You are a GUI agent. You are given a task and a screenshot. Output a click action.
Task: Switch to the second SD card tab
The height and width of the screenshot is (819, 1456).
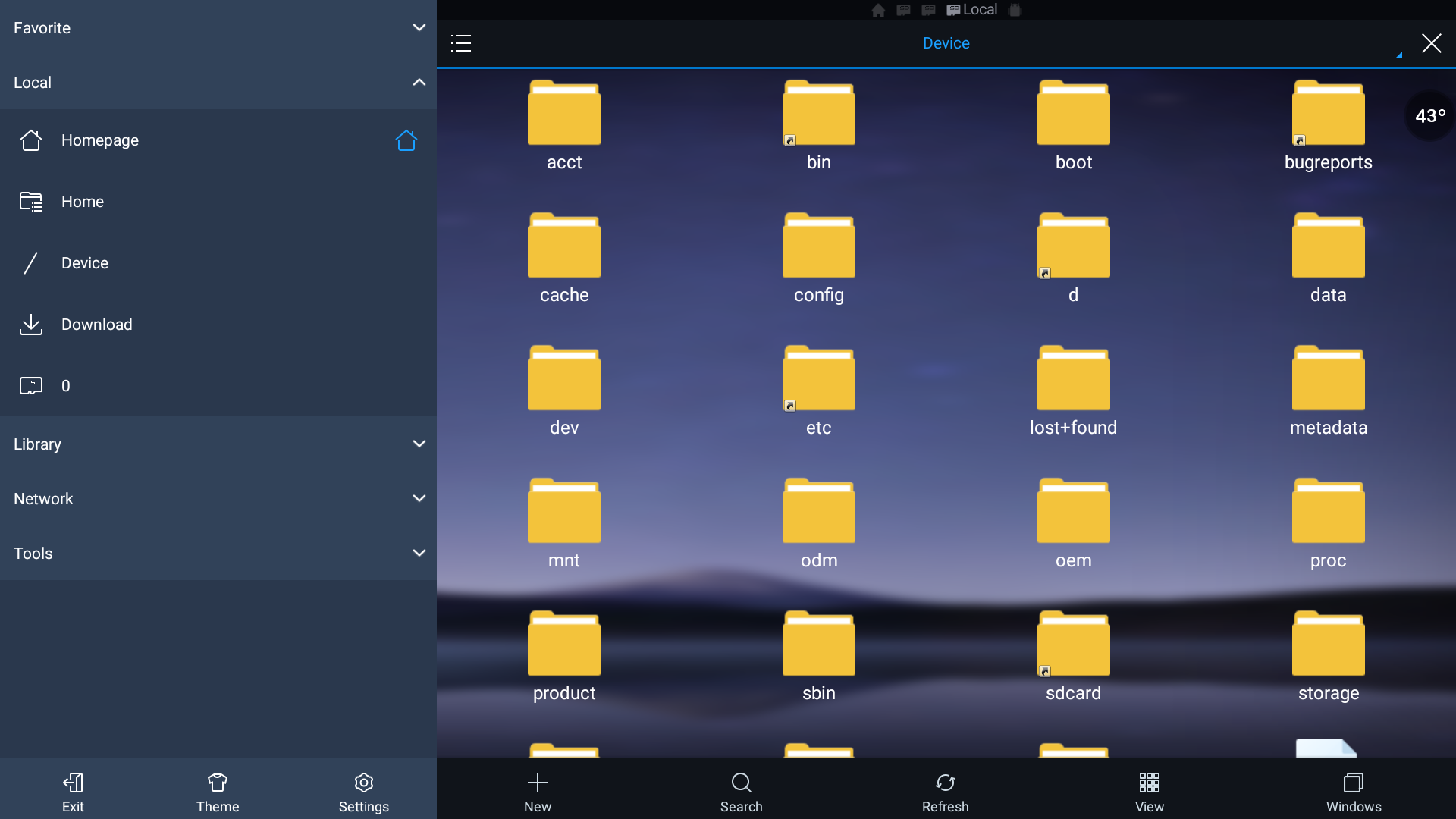pyautogui.click(x=928, y=10)
